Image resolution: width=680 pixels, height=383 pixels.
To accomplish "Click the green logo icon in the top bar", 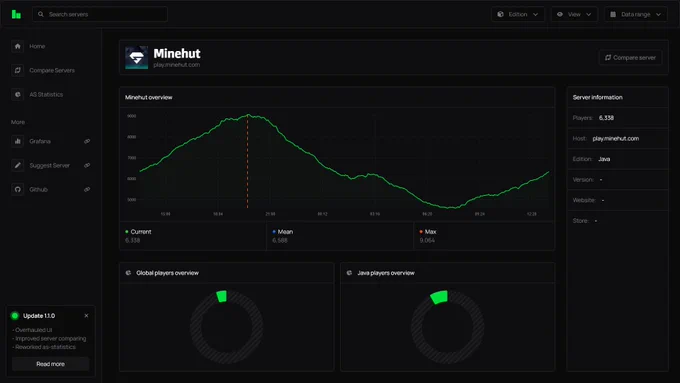I will point(16,14).
